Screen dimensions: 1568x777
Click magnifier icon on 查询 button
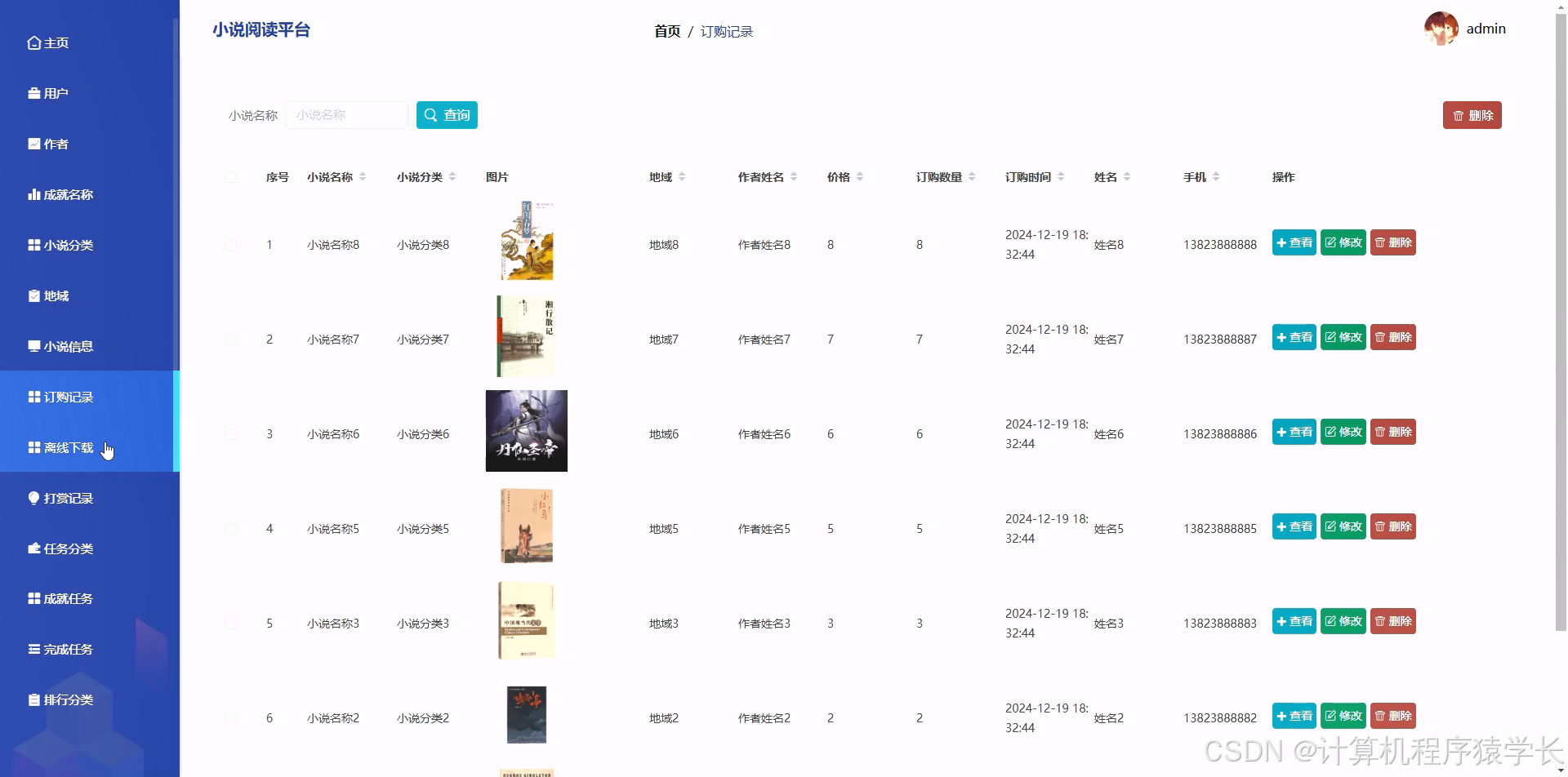pyautogui.click(x=430, y=115)
